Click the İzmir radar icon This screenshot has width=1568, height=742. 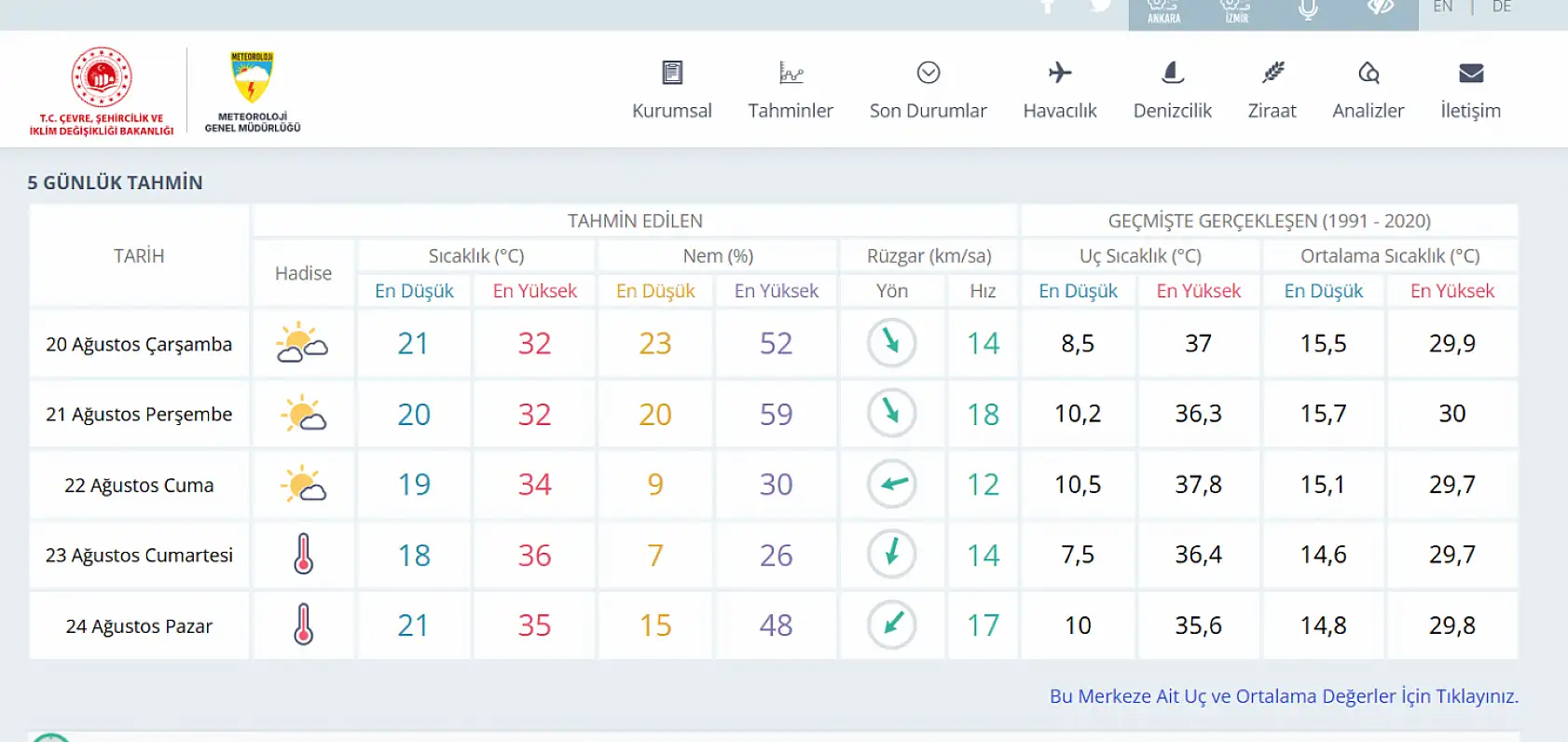[x=1236, y=11]
